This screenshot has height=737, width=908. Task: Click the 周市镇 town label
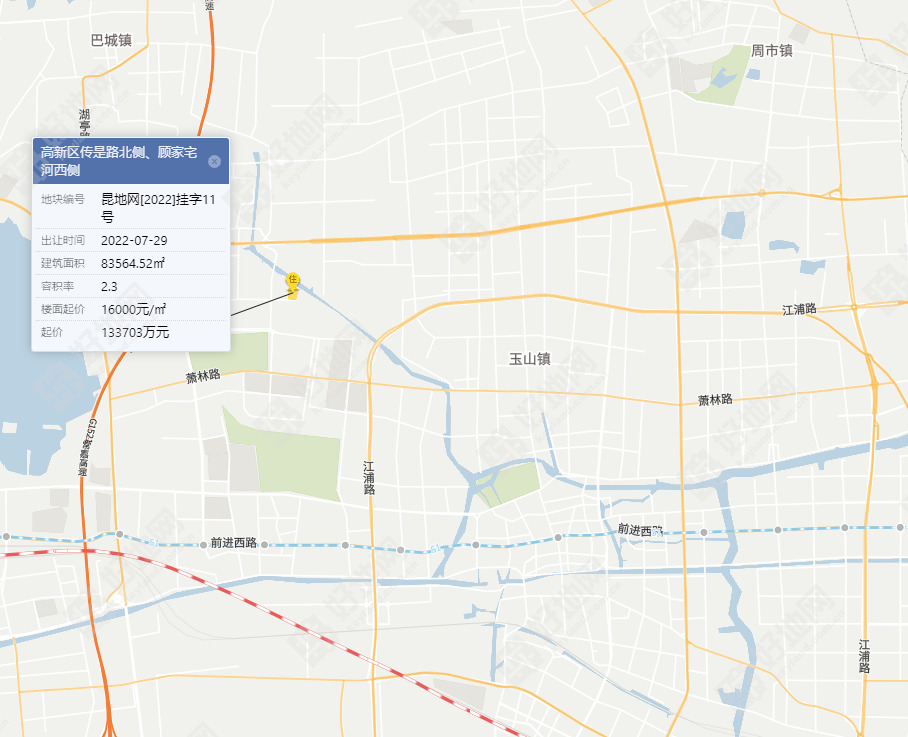tap(771, 51)
